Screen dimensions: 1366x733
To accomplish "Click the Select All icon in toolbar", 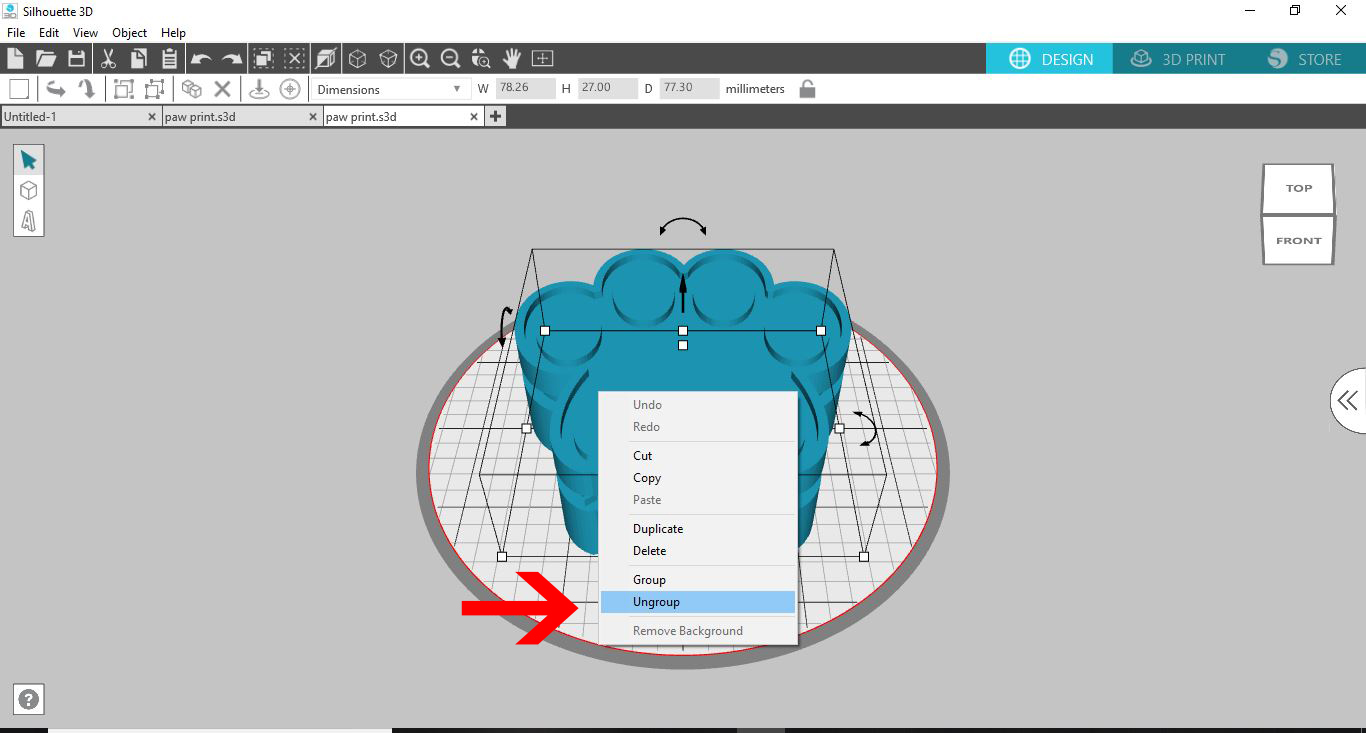I will coord(263,58).
